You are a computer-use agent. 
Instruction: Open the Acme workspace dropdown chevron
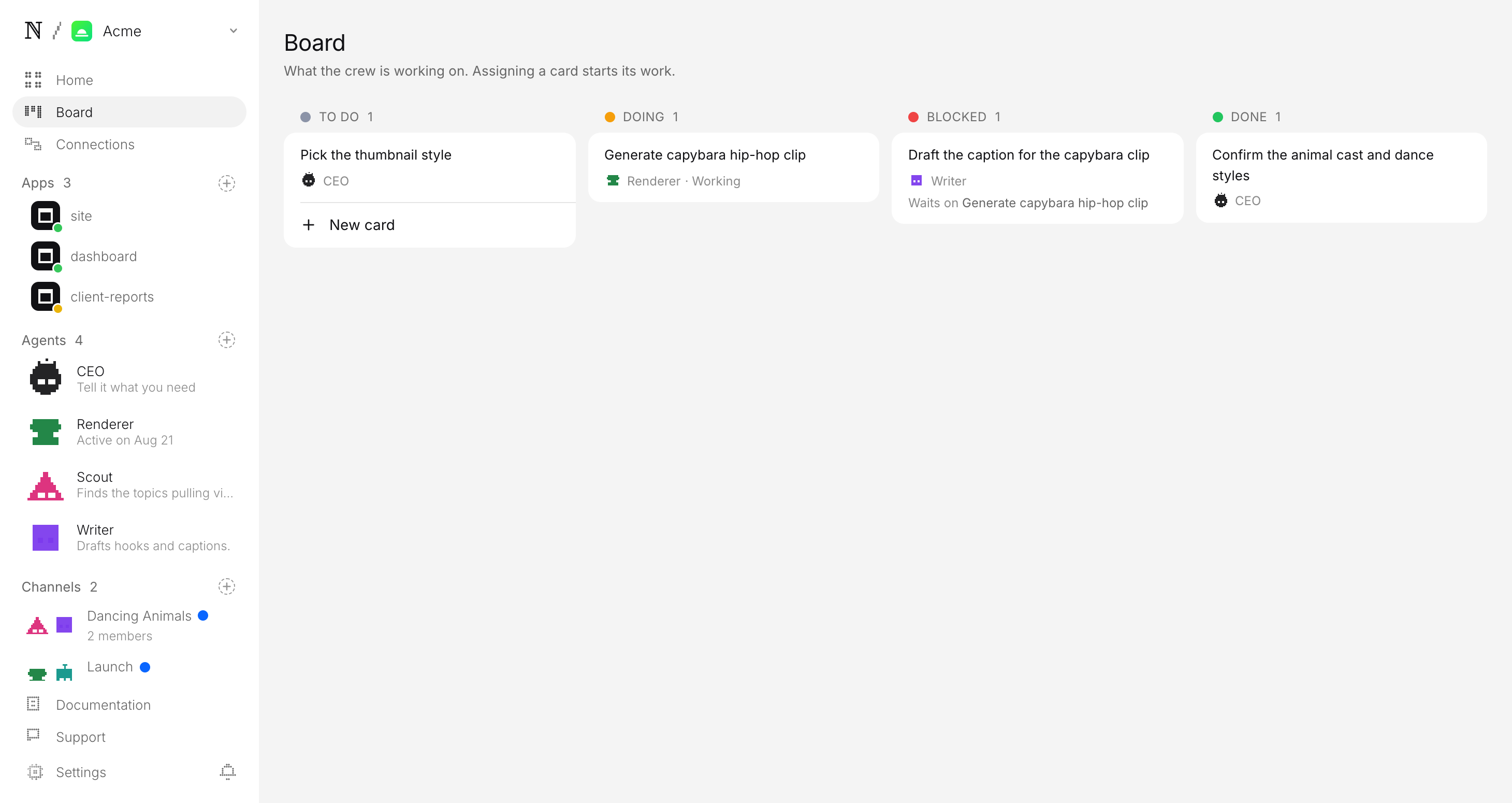(233, 31)
